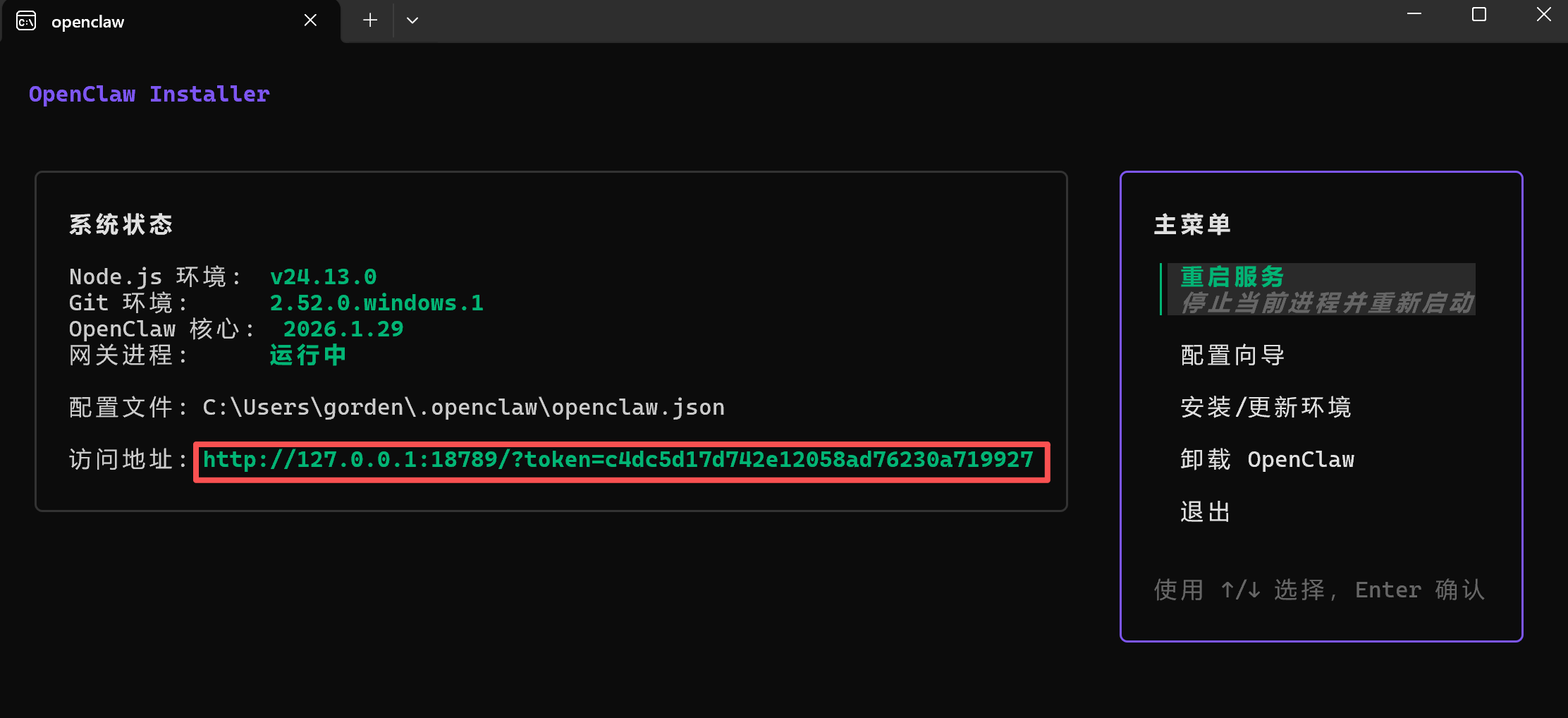The width and height of the screenshot is (1568, 718).
Task: Click the openclaw.json config file path
Action: [463, 408]
